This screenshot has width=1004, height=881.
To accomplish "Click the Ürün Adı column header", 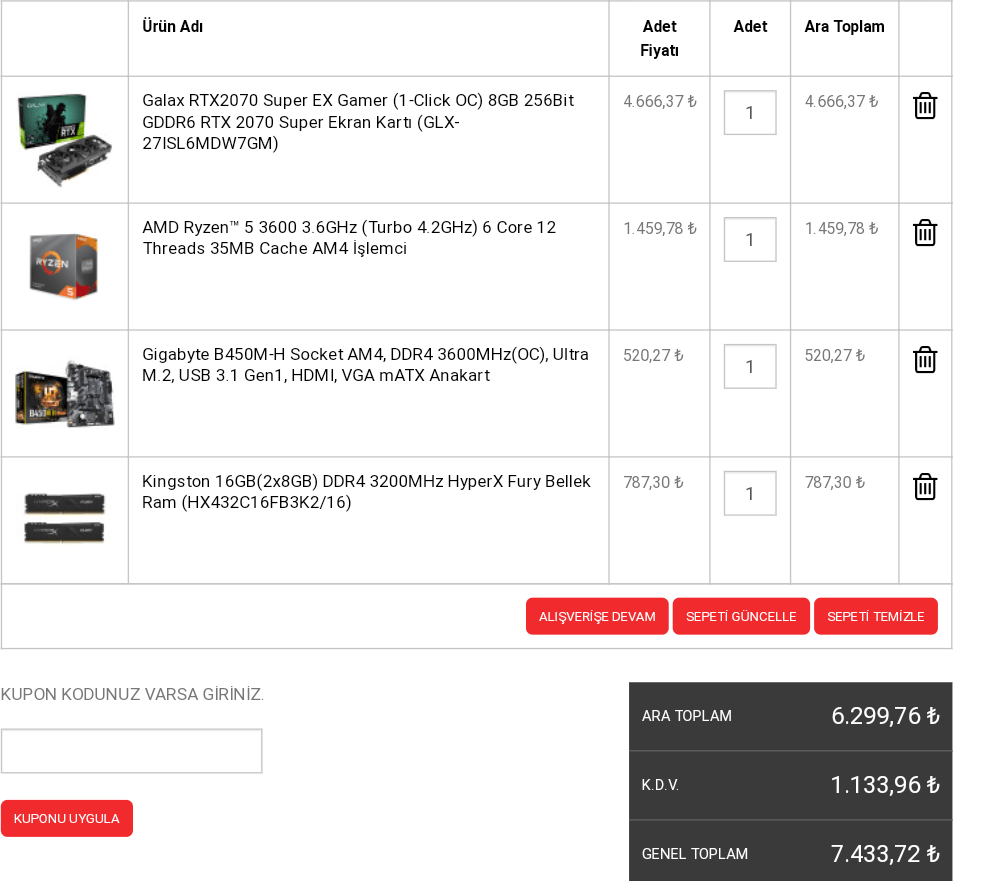I will pos(172,26).
